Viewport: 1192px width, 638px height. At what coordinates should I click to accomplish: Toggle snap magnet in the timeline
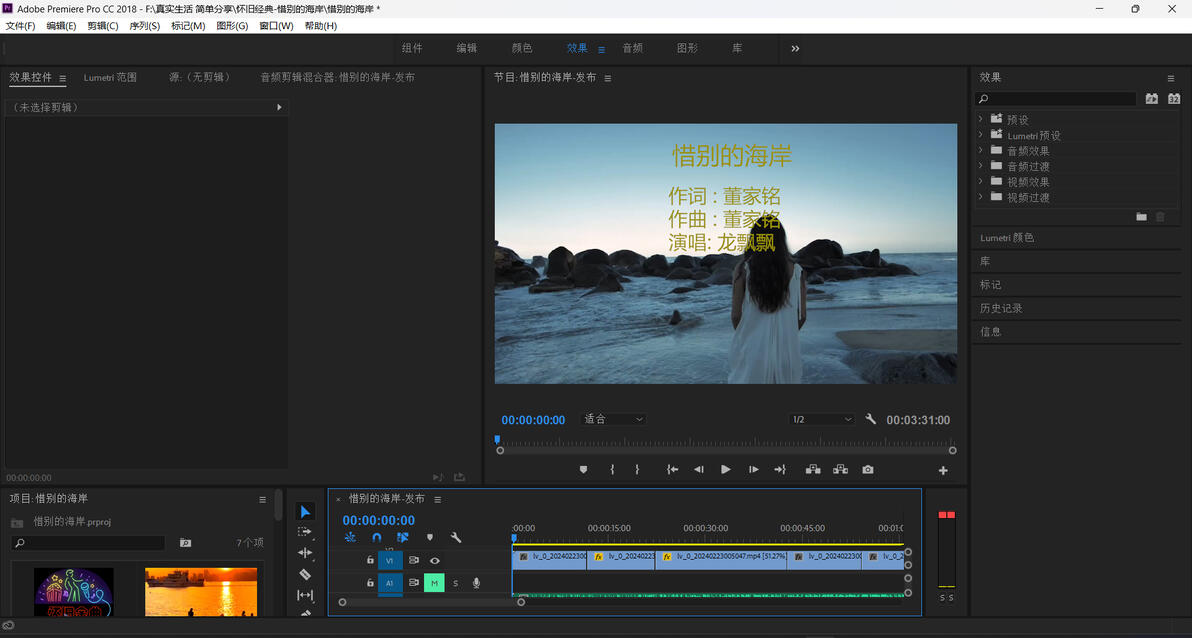pos(376,537)
